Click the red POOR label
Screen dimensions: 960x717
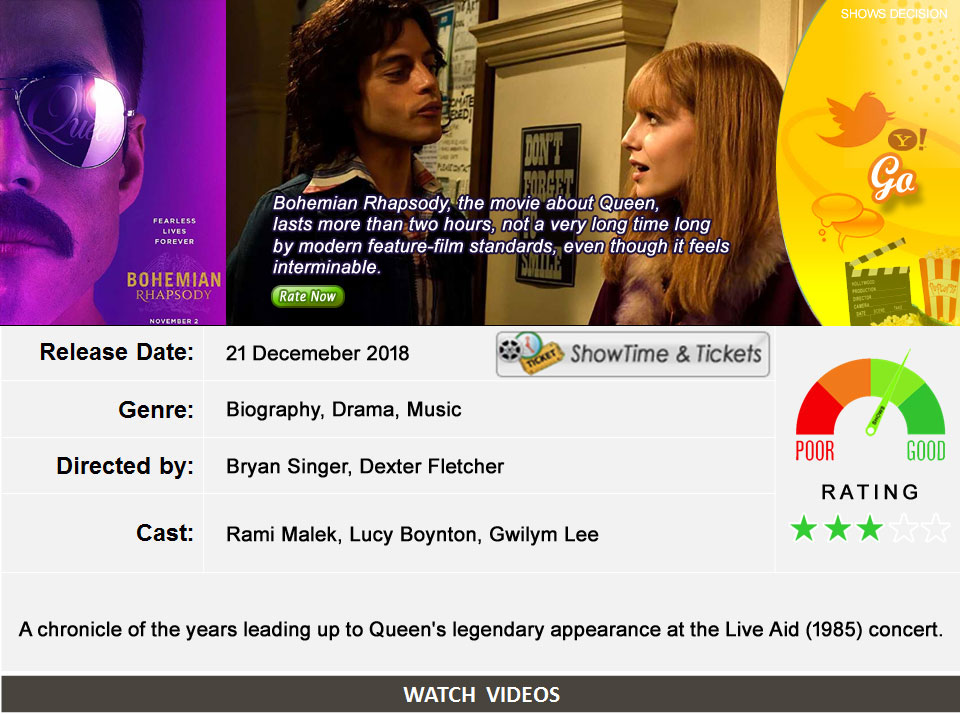point(814,451)
